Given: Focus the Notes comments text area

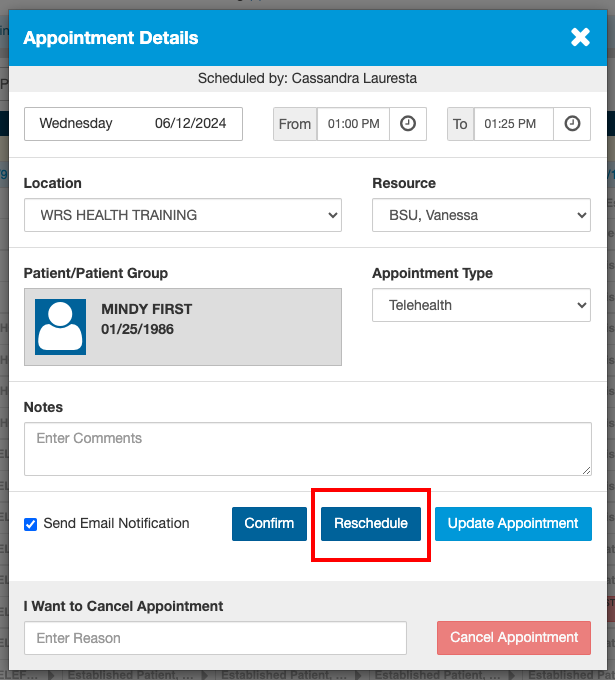Looking at the screenshot, I should (x=307, y=447).
